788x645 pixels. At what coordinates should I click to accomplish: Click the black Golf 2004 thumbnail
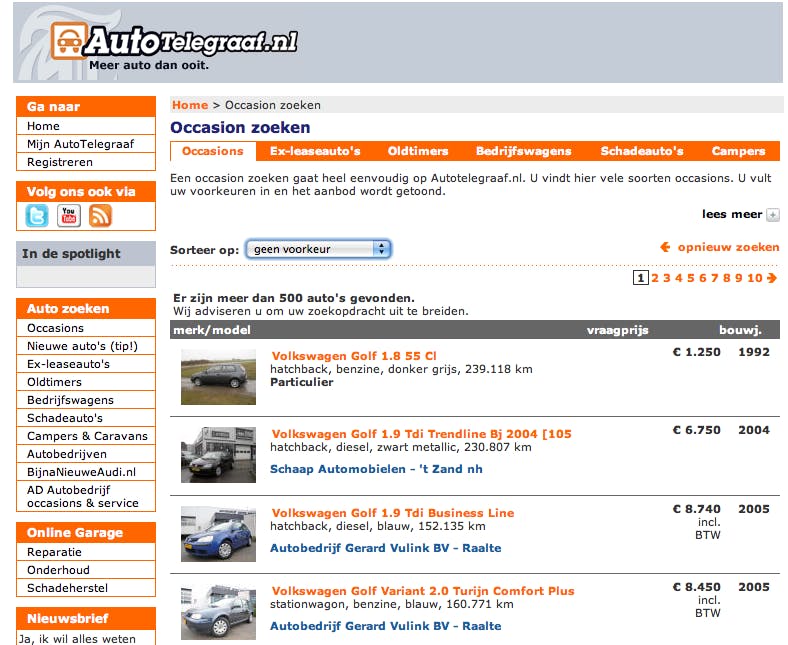[x=219, y=455]
